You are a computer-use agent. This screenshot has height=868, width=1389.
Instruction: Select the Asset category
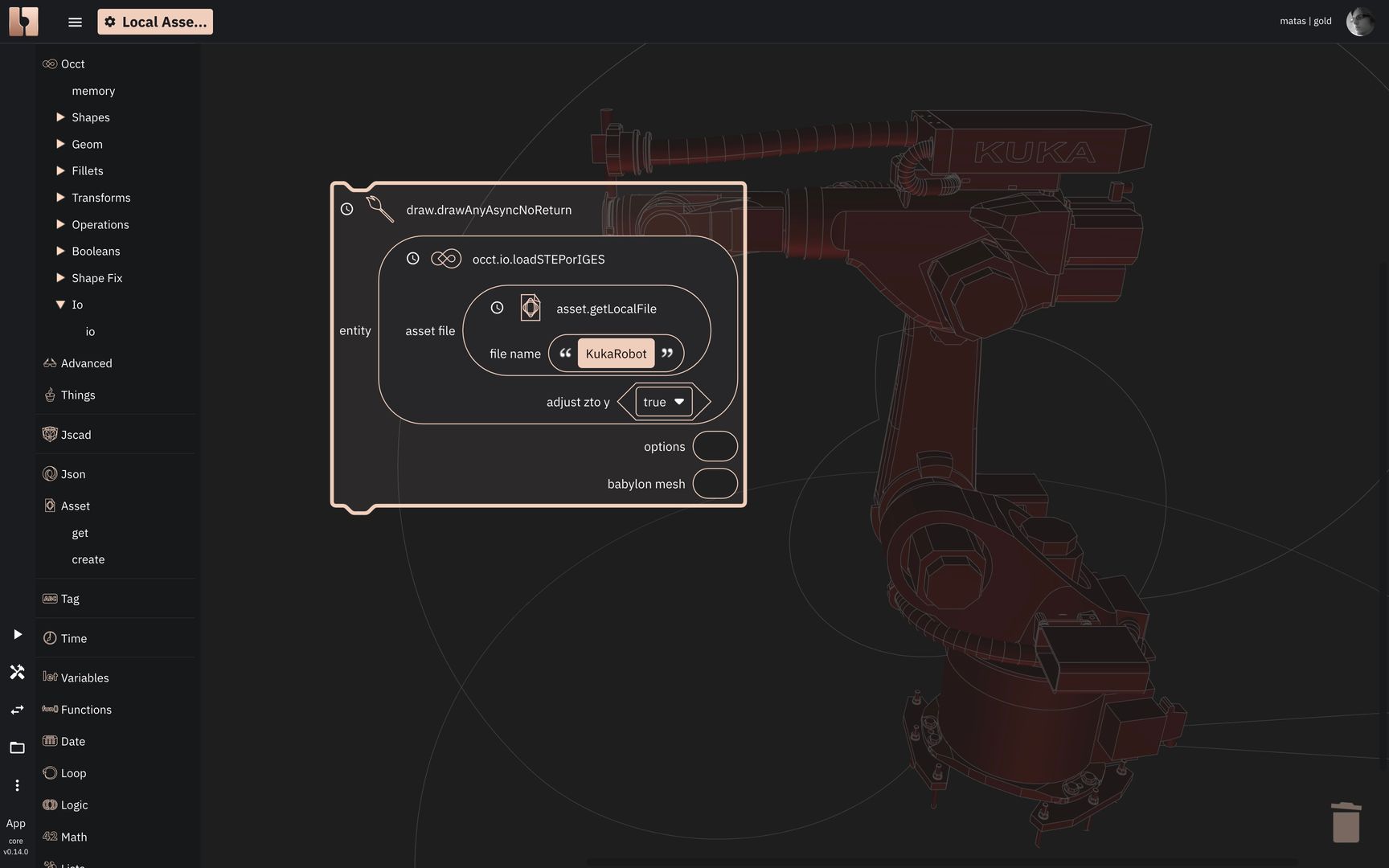(75, 506)
